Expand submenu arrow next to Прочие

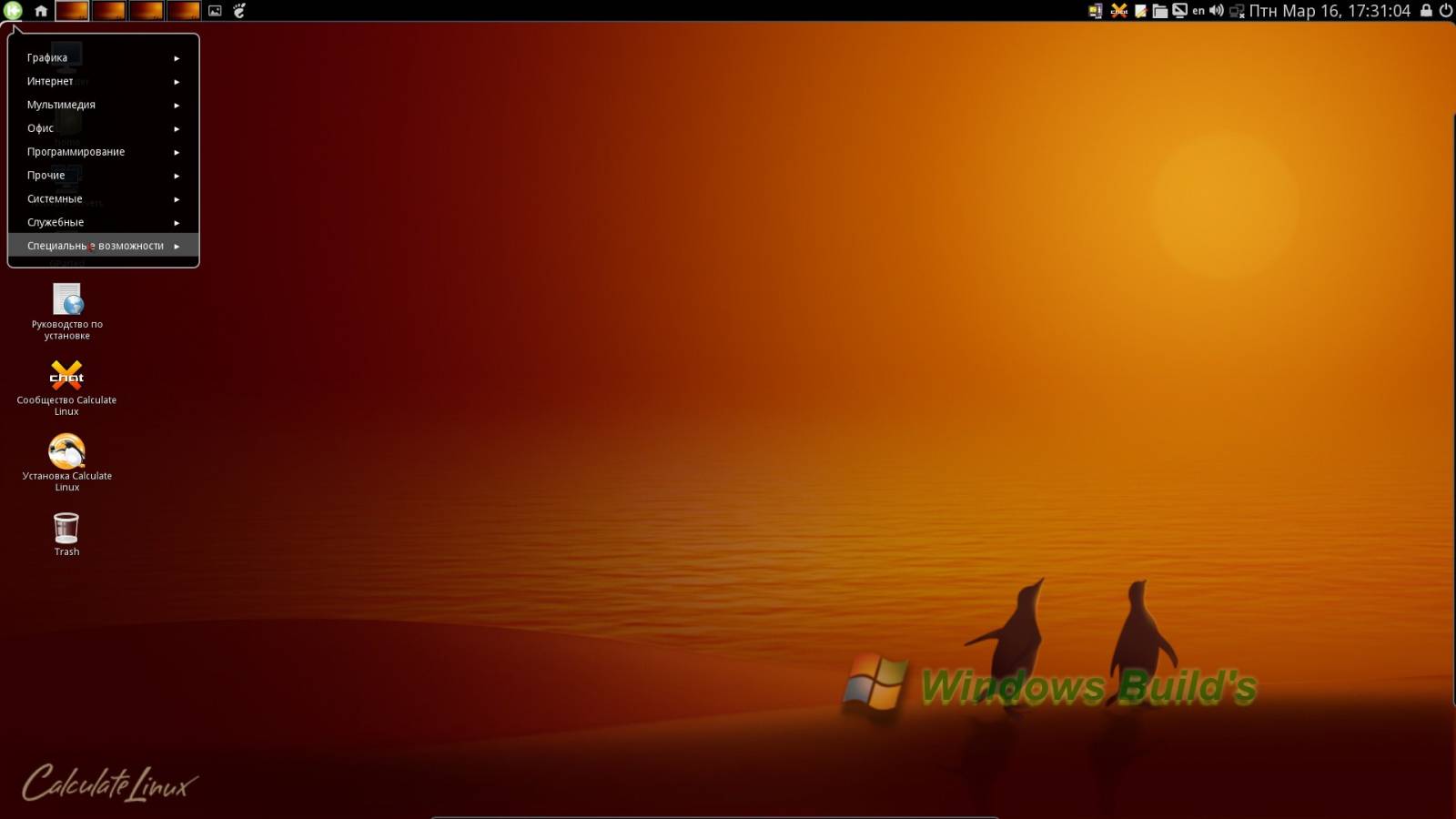pyautogui.click(x=177, y=177)
